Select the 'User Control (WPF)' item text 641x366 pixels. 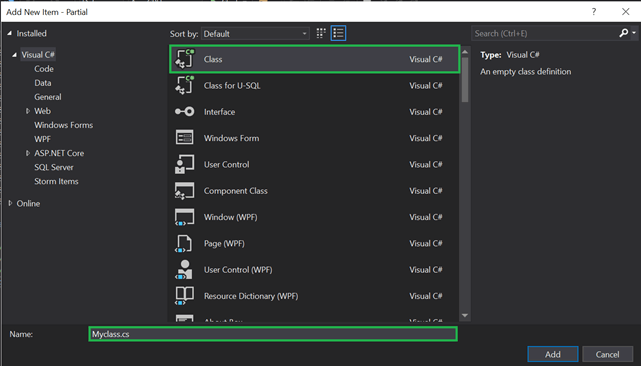[x=238, y=269]
